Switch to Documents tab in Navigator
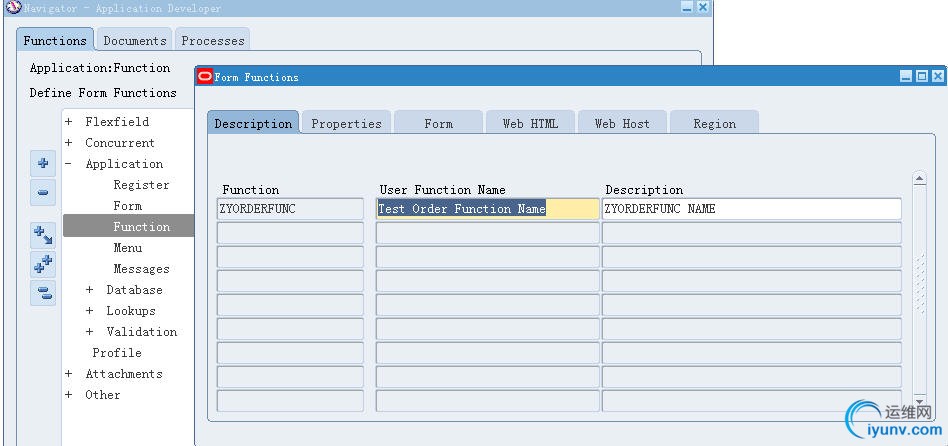Screen dimensions: 948x446 (x=135, y=40)
